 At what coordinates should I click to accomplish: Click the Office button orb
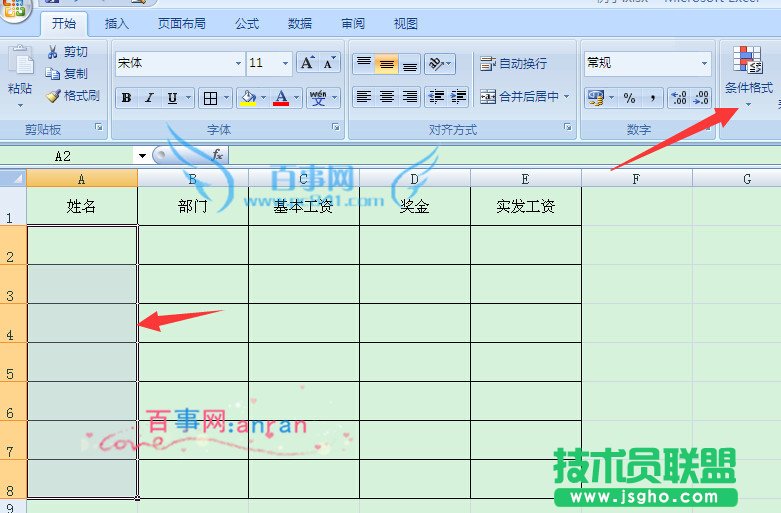(x=14, y=8)
